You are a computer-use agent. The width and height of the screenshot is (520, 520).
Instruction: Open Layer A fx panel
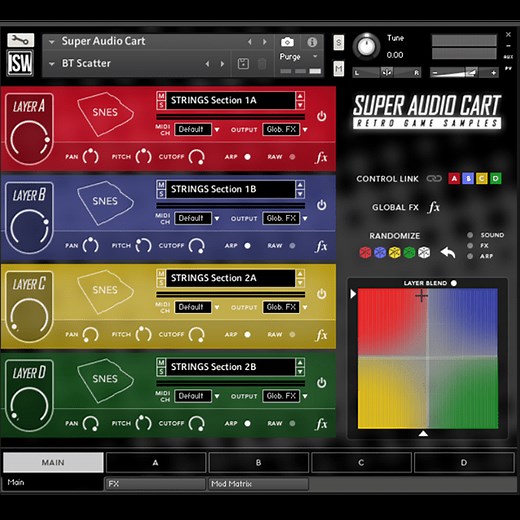point(321,157)
